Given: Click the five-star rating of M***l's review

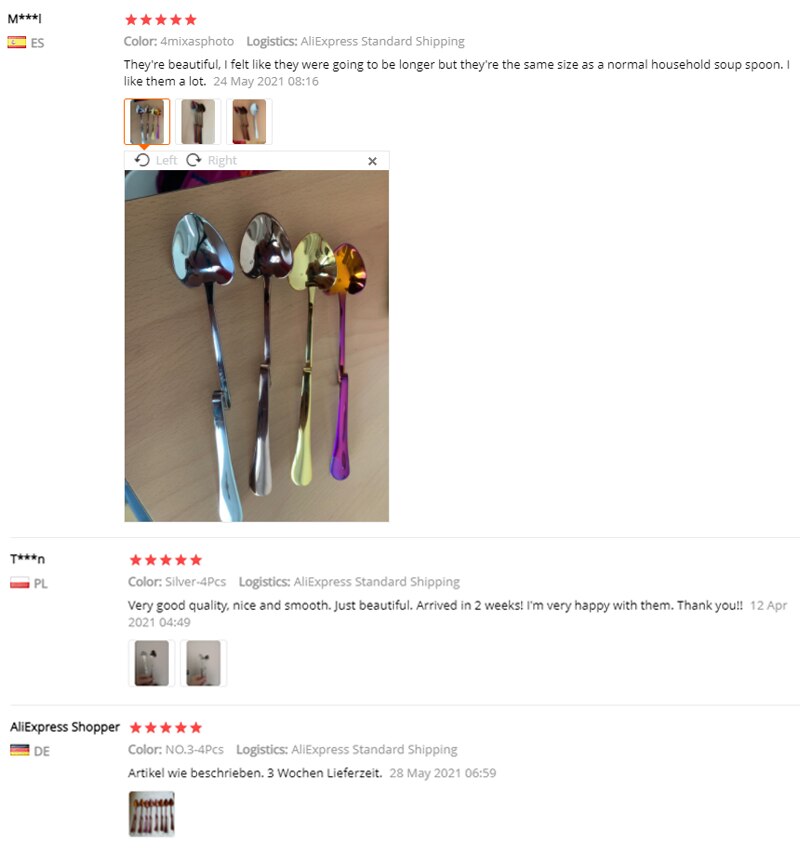Looking at the screenshot, I should pos(161,20).
